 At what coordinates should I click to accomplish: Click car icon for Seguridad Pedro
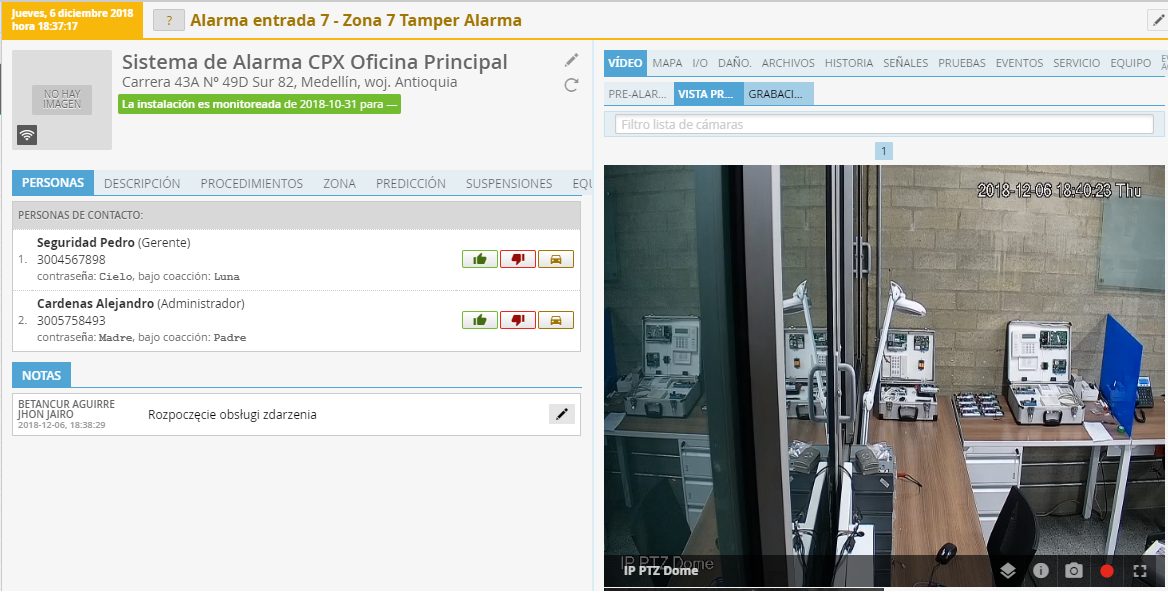(556, 259)
